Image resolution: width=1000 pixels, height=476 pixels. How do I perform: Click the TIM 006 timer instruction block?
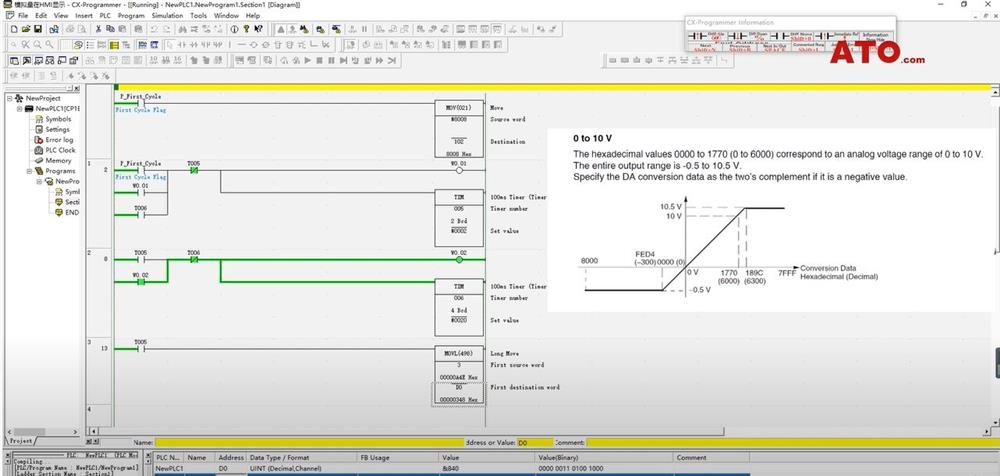[459, 307]
